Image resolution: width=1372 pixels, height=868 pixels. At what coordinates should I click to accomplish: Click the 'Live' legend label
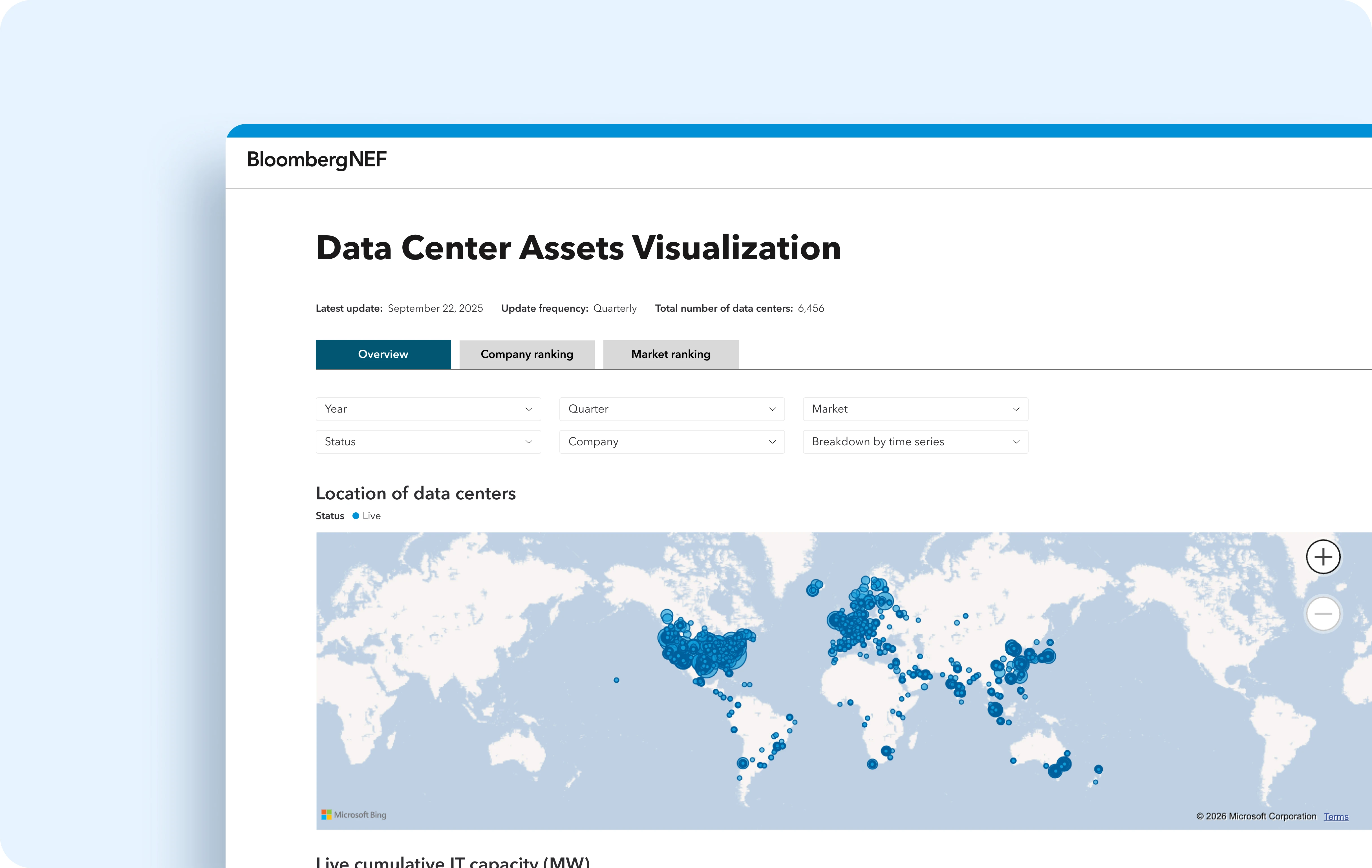click(x=372, y=515)
